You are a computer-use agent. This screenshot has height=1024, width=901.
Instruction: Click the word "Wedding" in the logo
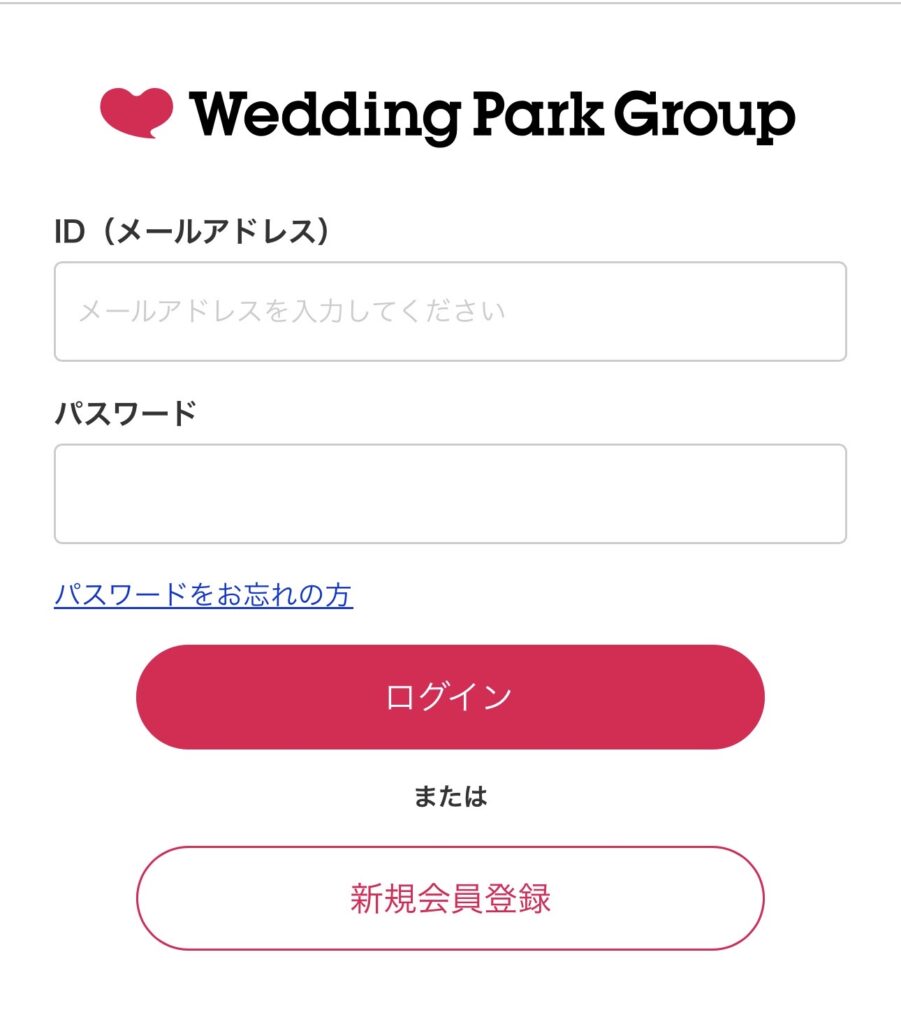[x=323, y=116]
